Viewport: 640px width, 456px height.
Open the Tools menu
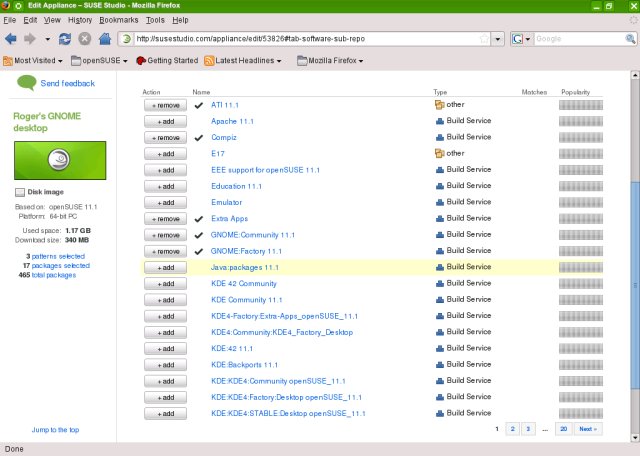tap(154, 20)
